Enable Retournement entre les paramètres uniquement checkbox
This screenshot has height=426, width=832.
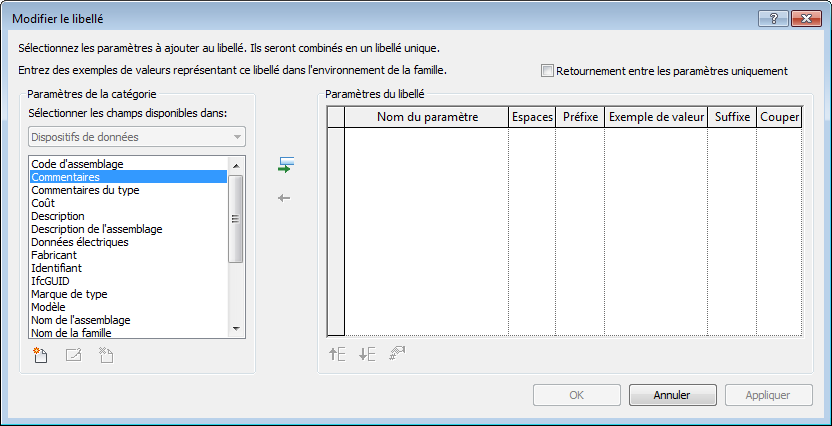pos(547,71)
